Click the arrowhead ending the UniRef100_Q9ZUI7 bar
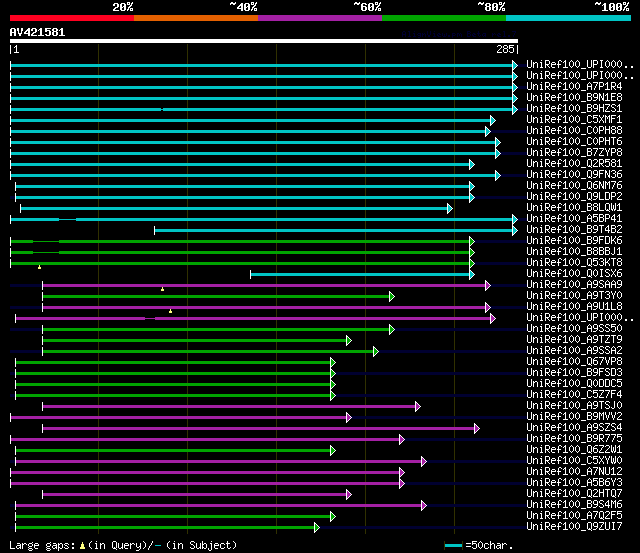This screenshot has height=553, width=640. coord(317,528)
